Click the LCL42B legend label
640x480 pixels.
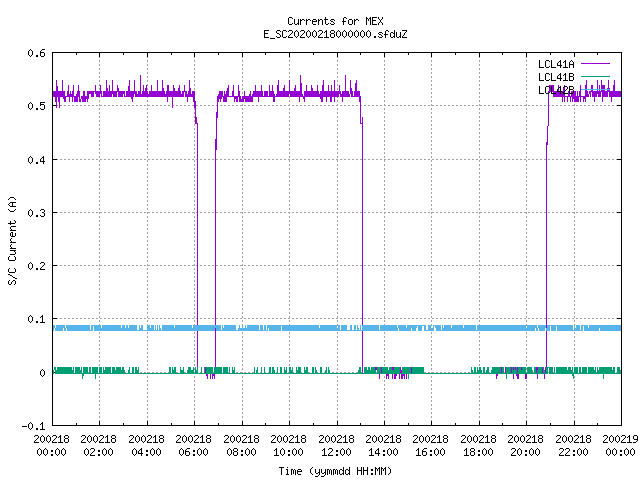coord(556,90)
